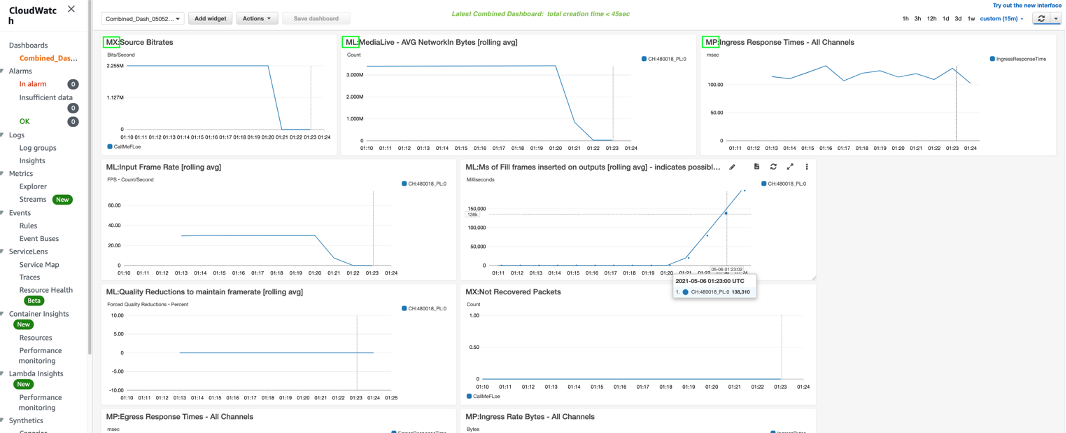Select the 12h time range
1066x433 pixels.
tap(932, 18)
